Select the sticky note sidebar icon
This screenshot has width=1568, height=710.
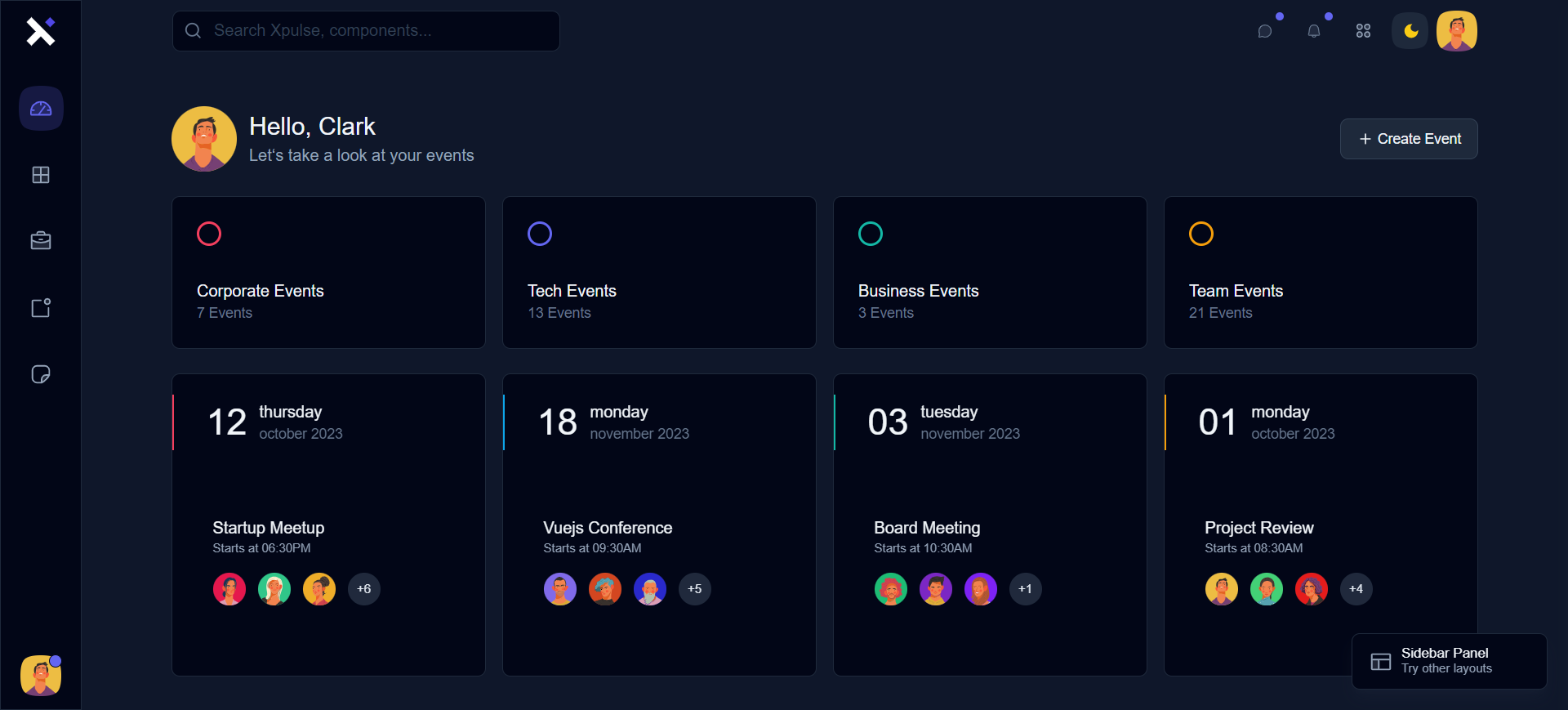click(x=41, y=374)
